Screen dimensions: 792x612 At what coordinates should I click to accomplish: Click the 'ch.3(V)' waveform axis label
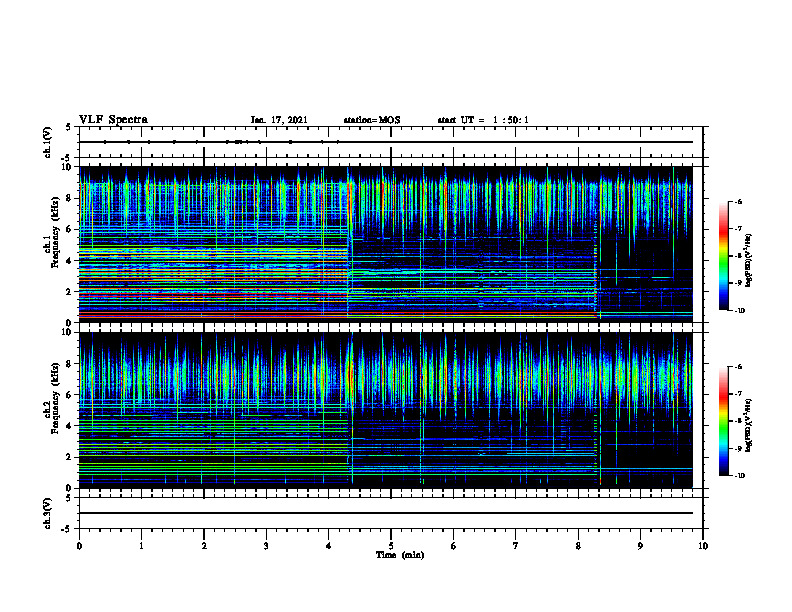(47, 513)
